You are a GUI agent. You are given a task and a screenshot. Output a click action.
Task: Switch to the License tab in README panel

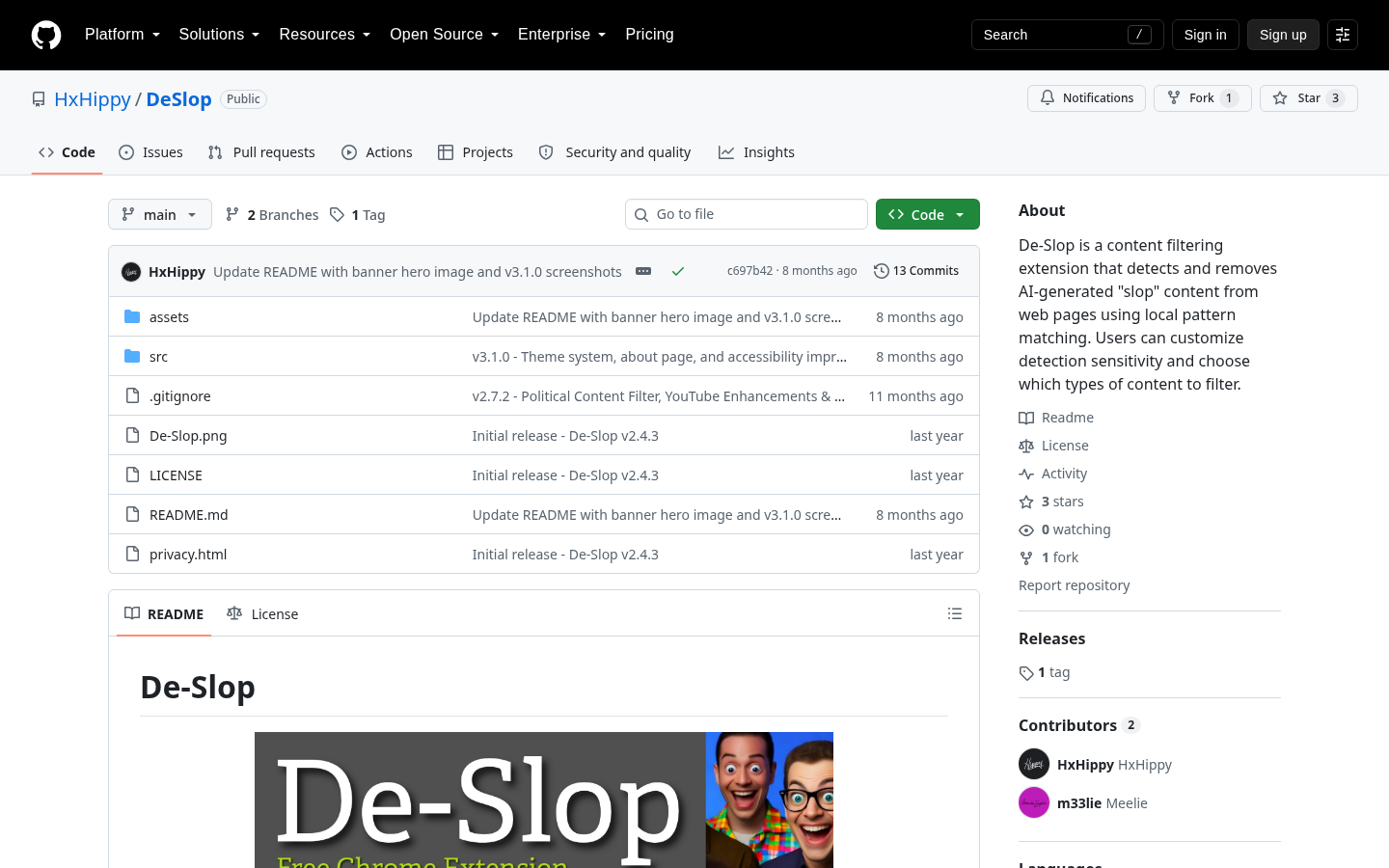tap(262, 613)
